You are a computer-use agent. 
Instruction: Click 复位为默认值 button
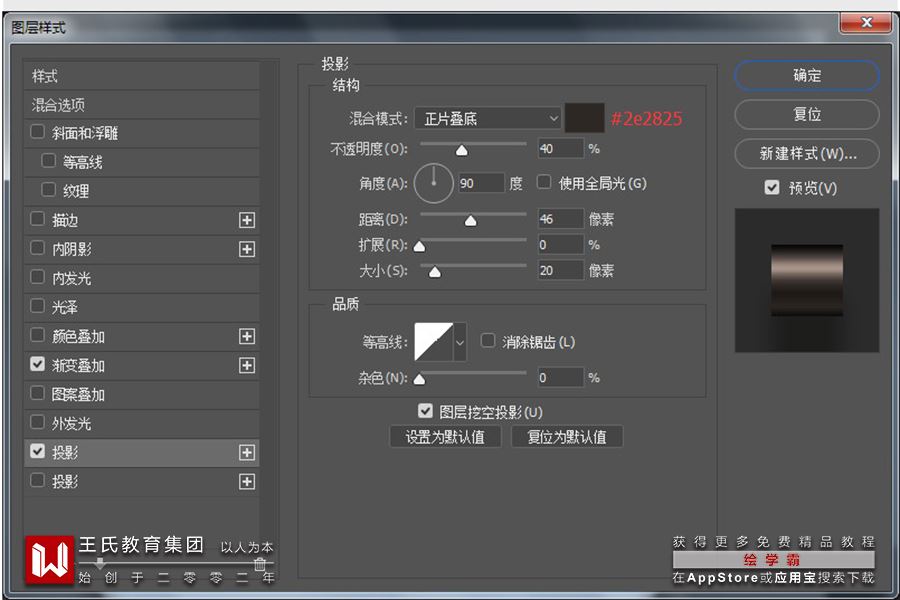567,437
